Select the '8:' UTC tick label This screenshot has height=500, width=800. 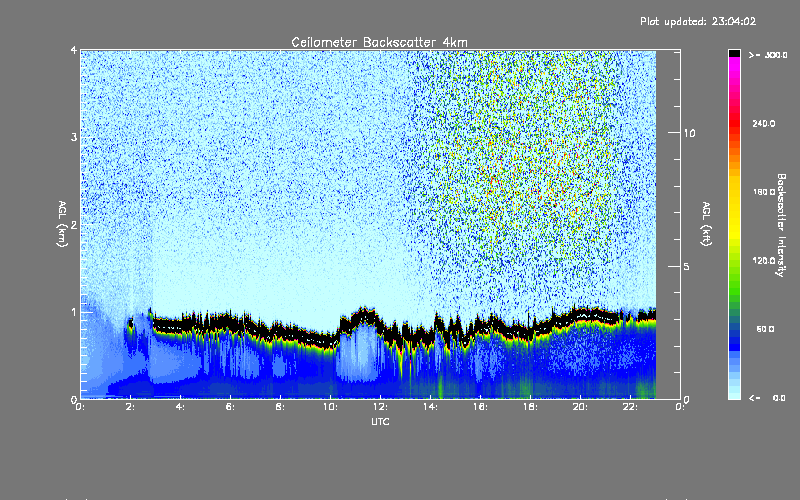tap(280, 407)
